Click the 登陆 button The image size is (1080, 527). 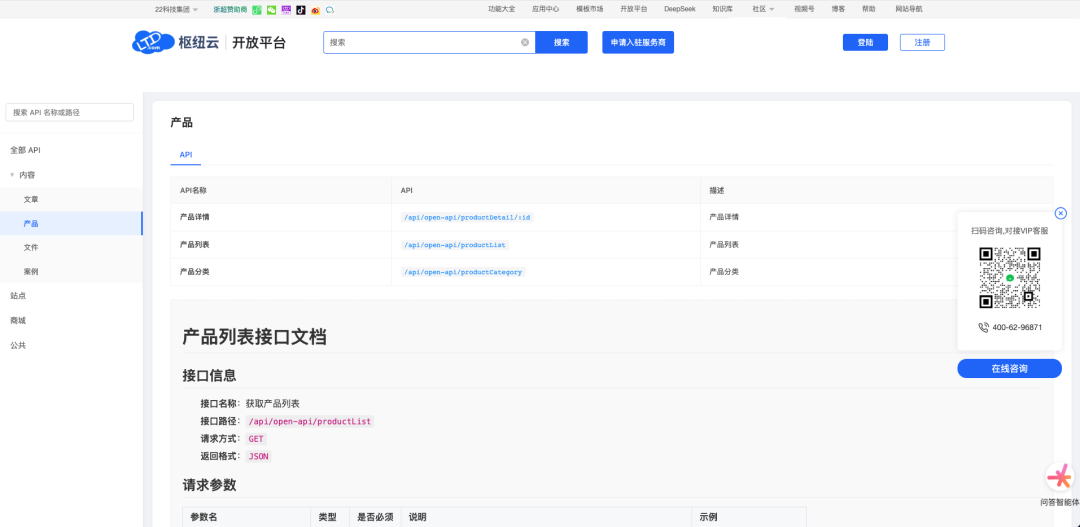point(865,42)
